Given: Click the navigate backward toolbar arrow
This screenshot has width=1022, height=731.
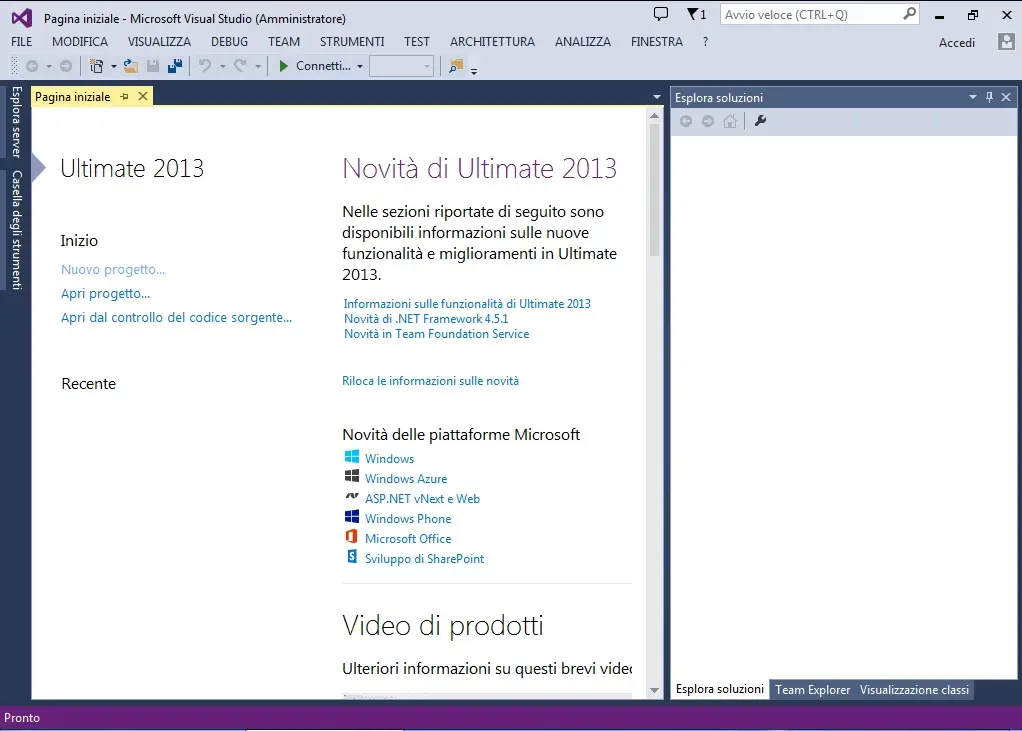Looking at the screenshot, I should click(31, 66).
